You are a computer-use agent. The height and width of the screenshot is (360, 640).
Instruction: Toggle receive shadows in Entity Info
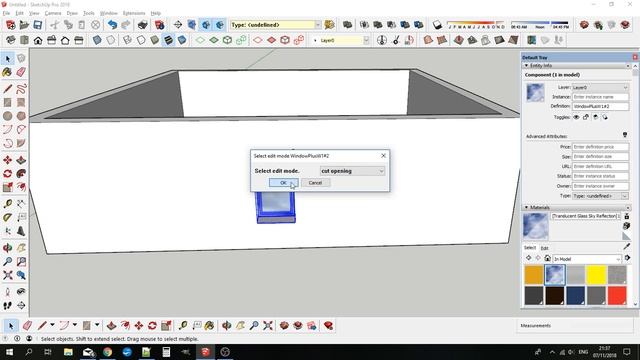coord(595,117)
